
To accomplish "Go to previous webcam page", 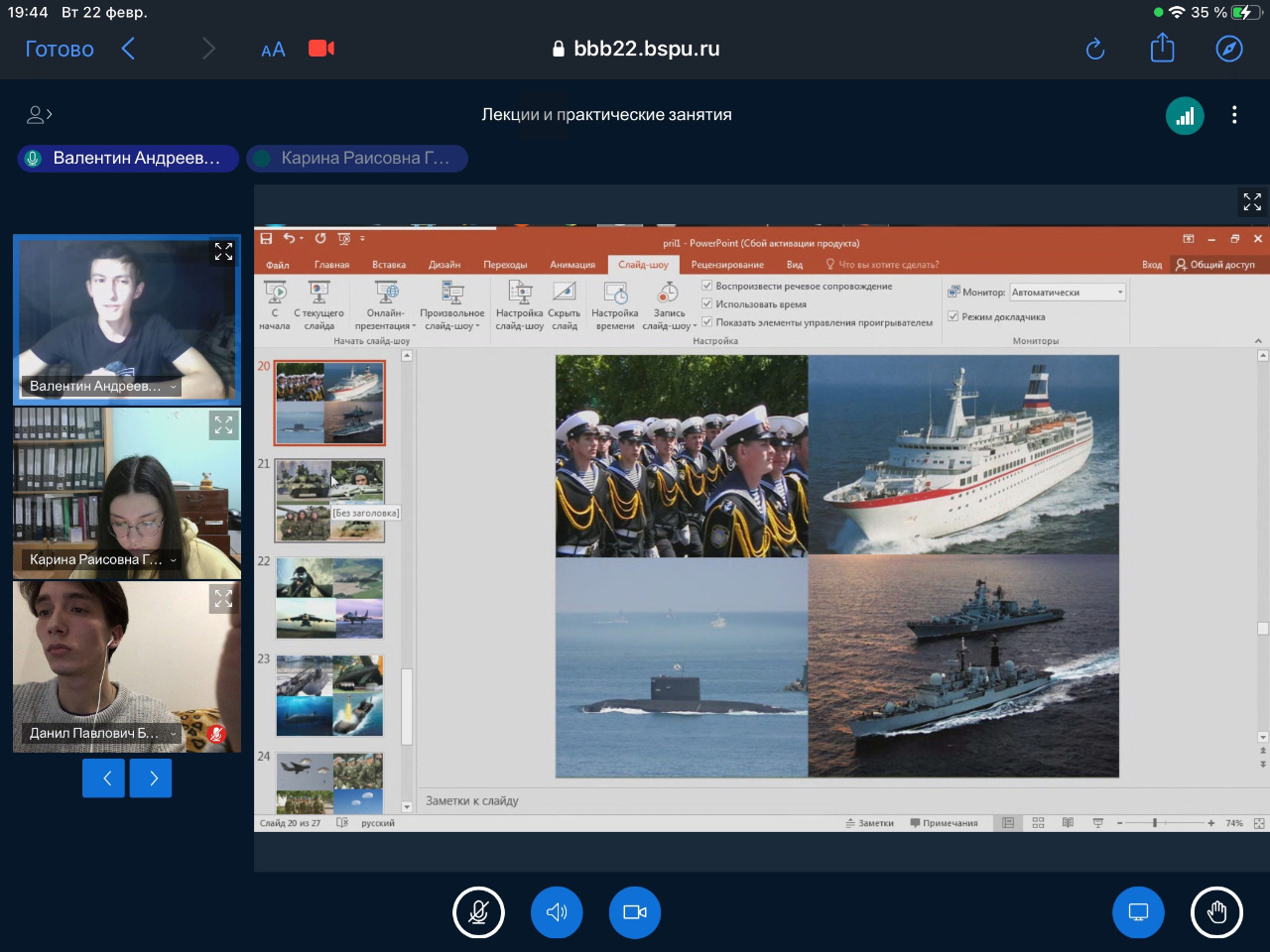I will click(x=104, y=778).
